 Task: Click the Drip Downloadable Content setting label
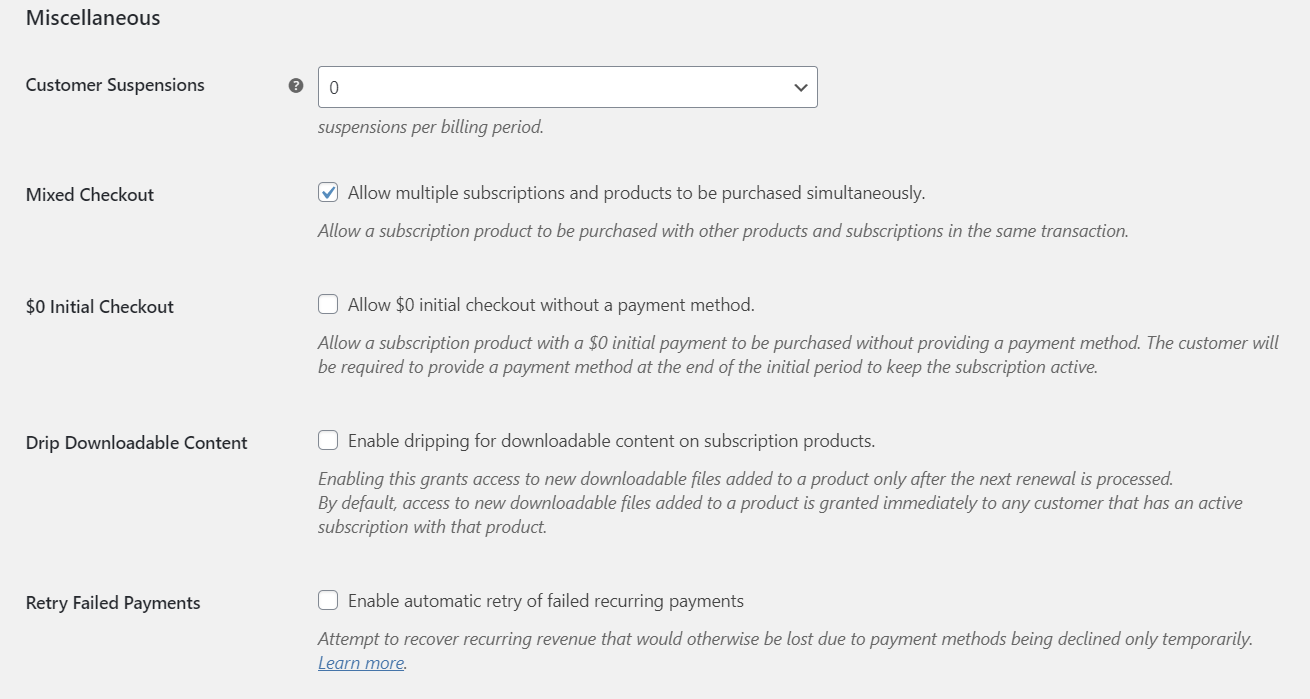(x=137, y=443)
